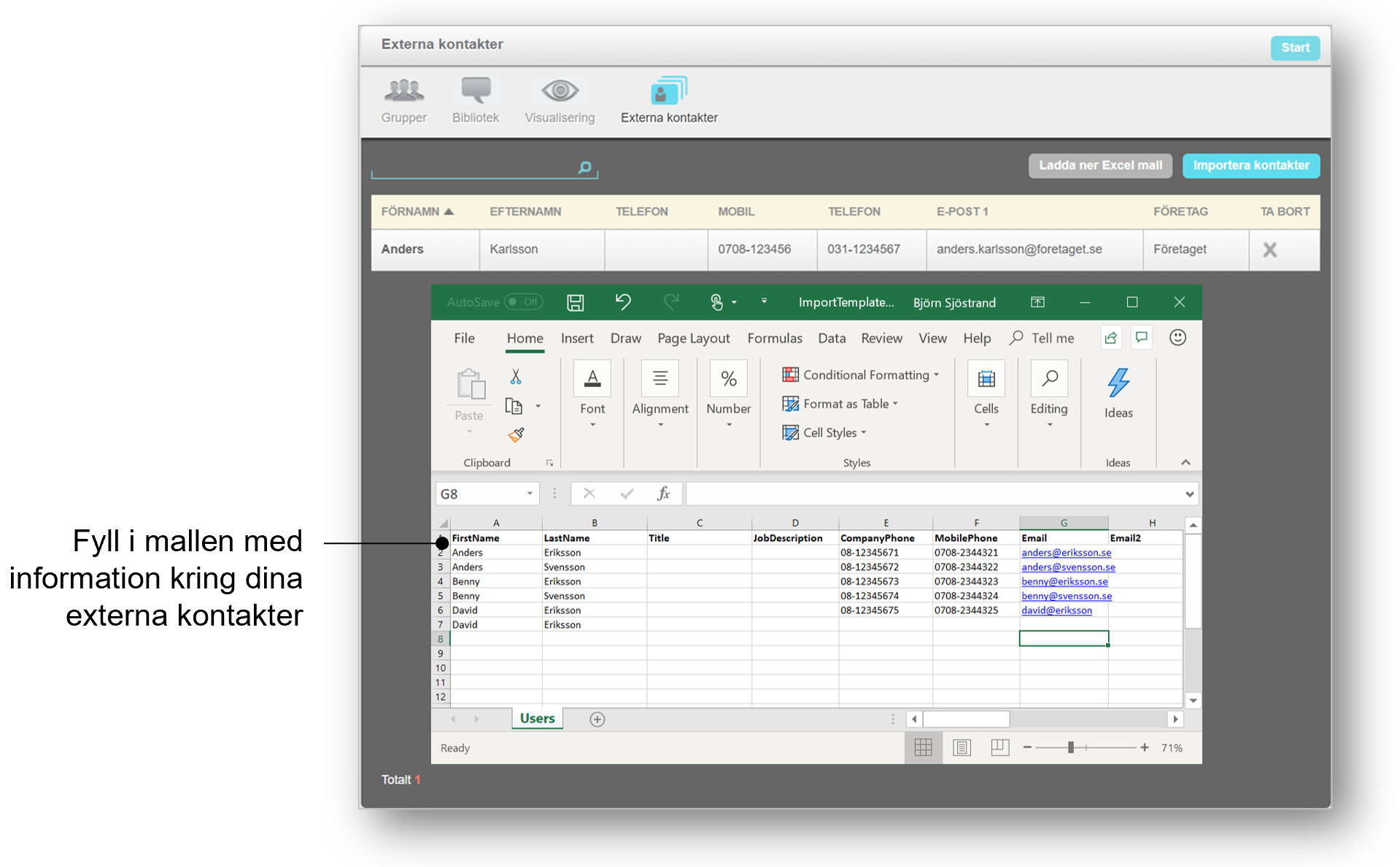Expand the formula bar chevron

(1190, 494)
